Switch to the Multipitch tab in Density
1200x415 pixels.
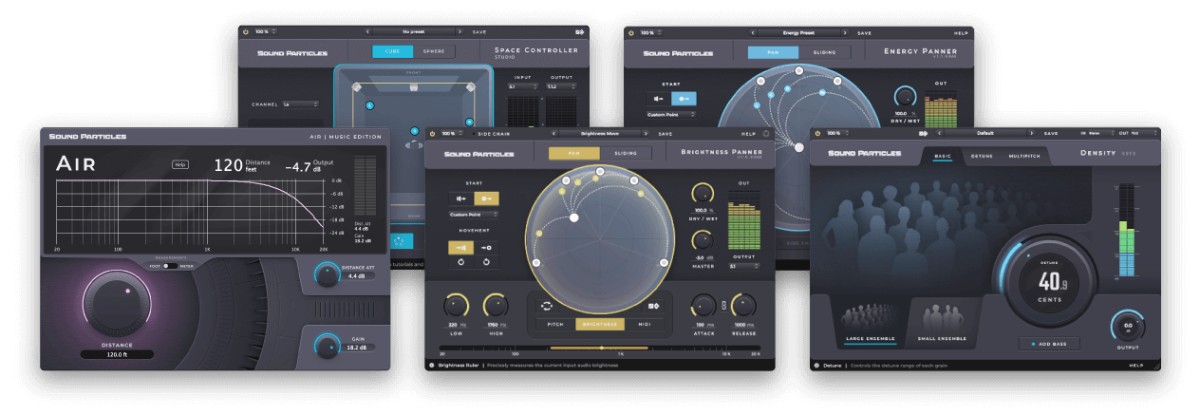coord(1025,155)
